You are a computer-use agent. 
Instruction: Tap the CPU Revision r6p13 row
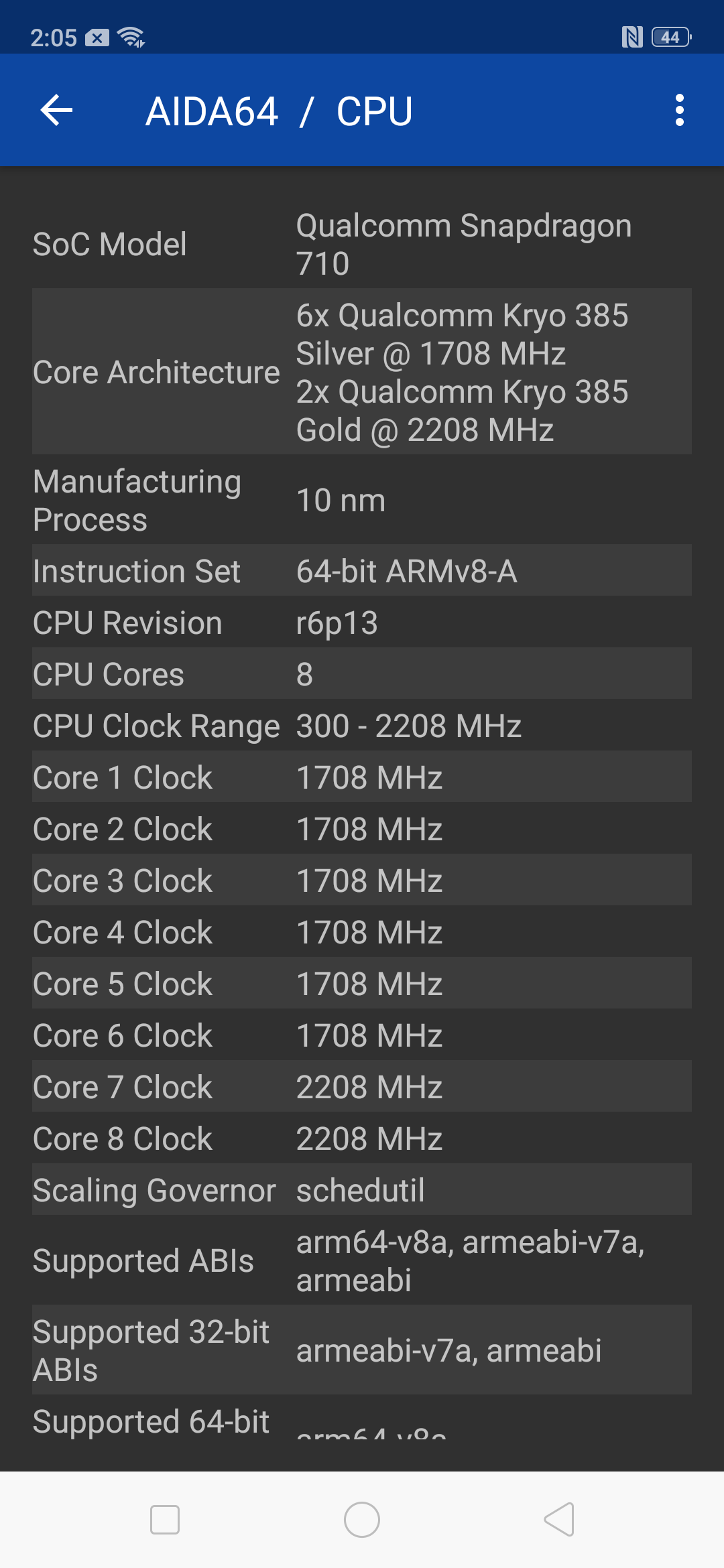(x=362, y=623)
